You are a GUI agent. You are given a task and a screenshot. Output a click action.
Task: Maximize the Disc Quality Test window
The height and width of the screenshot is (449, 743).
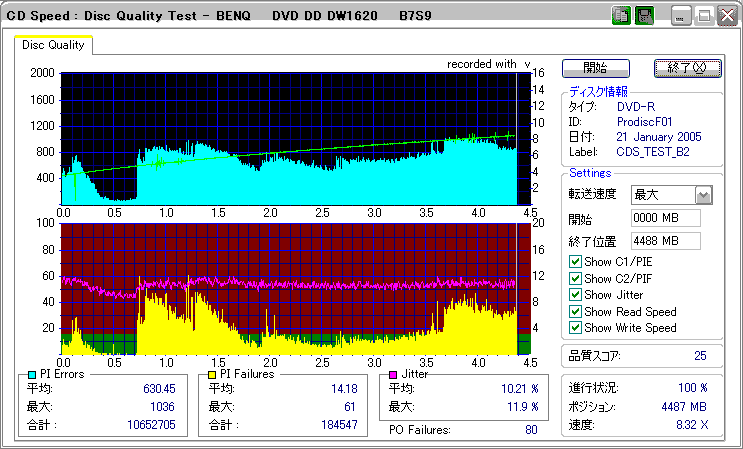(703, 16)
